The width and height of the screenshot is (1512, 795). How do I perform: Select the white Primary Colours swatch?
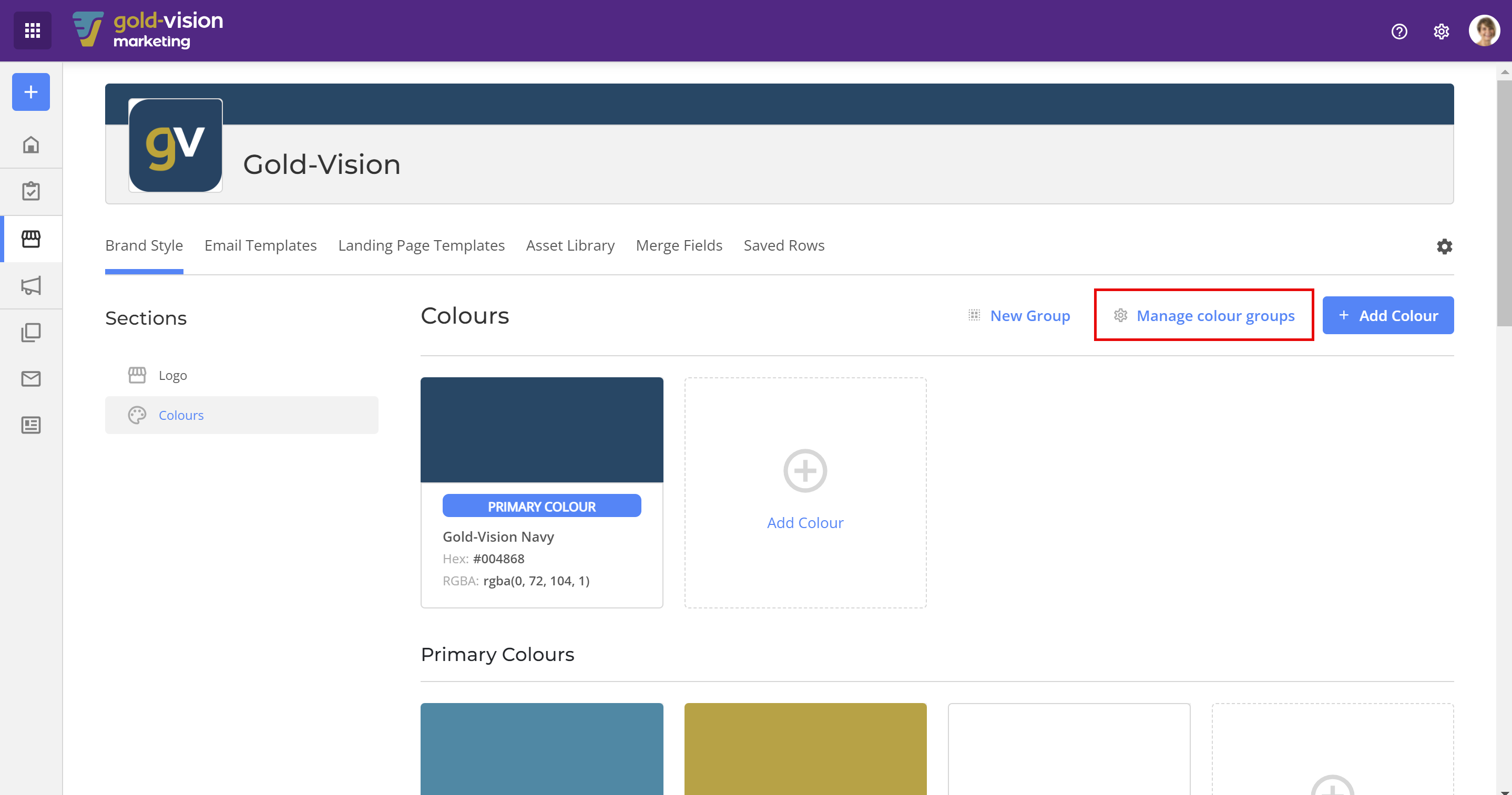click(x=1069, y=749)
